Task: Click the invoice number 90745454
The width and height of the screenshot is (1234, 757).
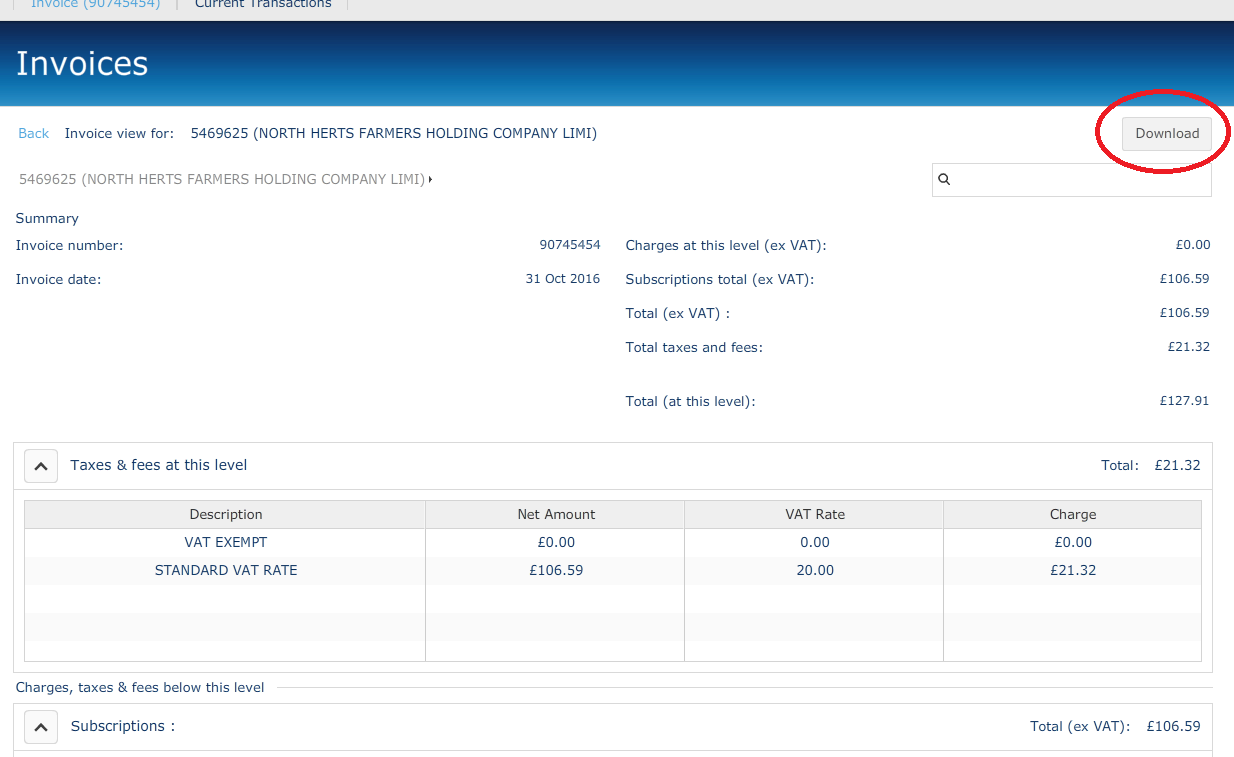Action: pos(570,245)
